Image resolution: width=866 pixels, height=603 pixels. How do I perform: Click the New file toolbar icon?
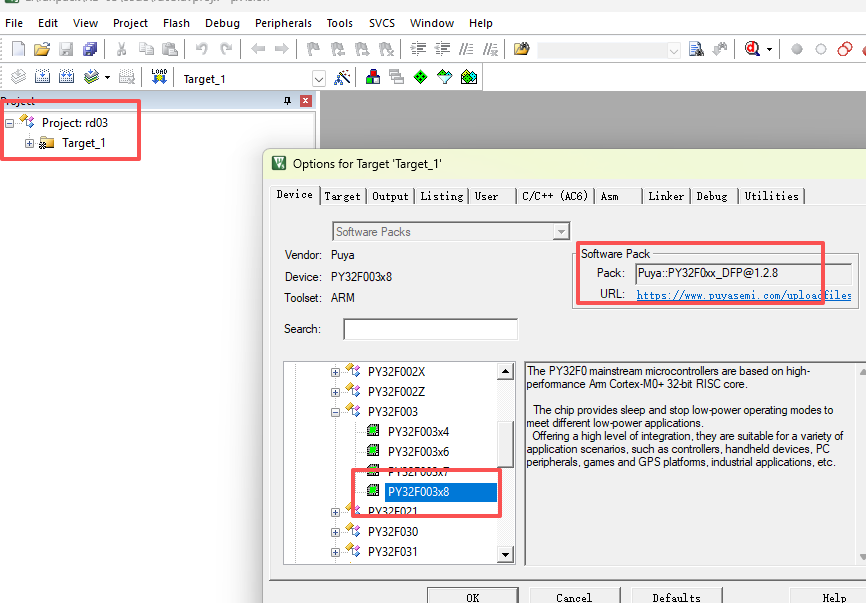pos(18,49)
